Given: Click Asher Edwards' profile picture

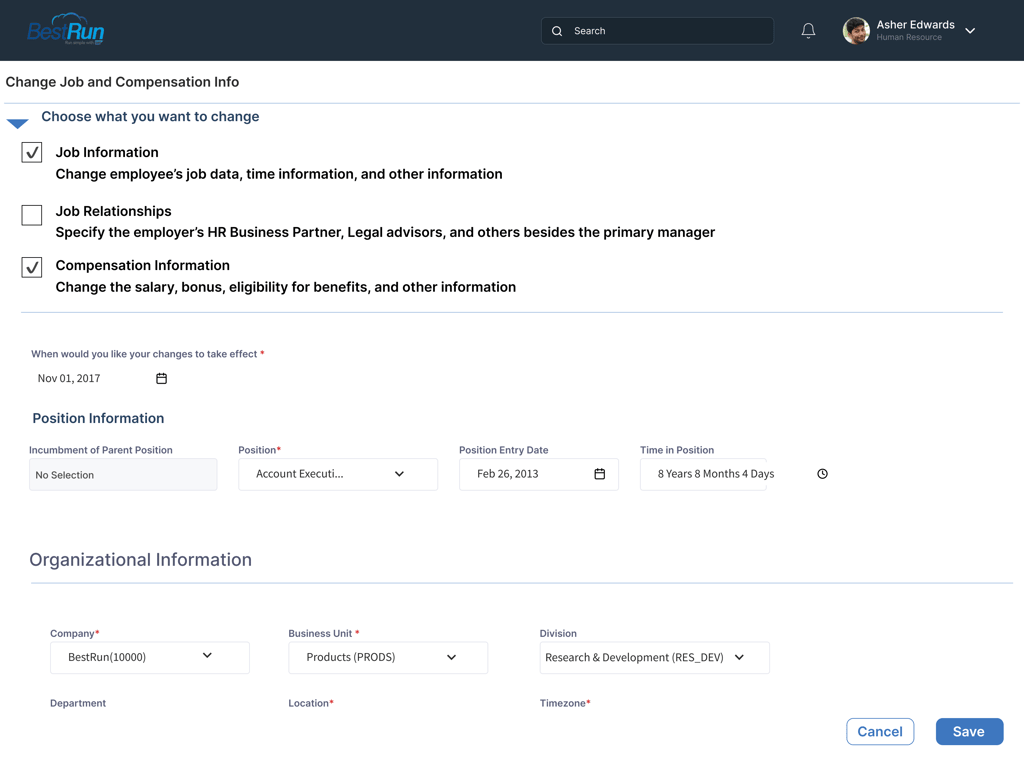Looking at the screenshot, I should tap(856, 30).
